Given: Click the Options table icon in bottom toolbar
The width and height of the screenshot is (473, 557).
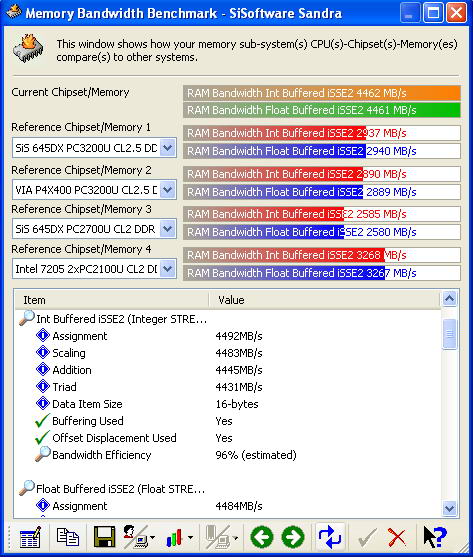Looking at the screenshot, I should pyautogui.click(x=30, y=537).
